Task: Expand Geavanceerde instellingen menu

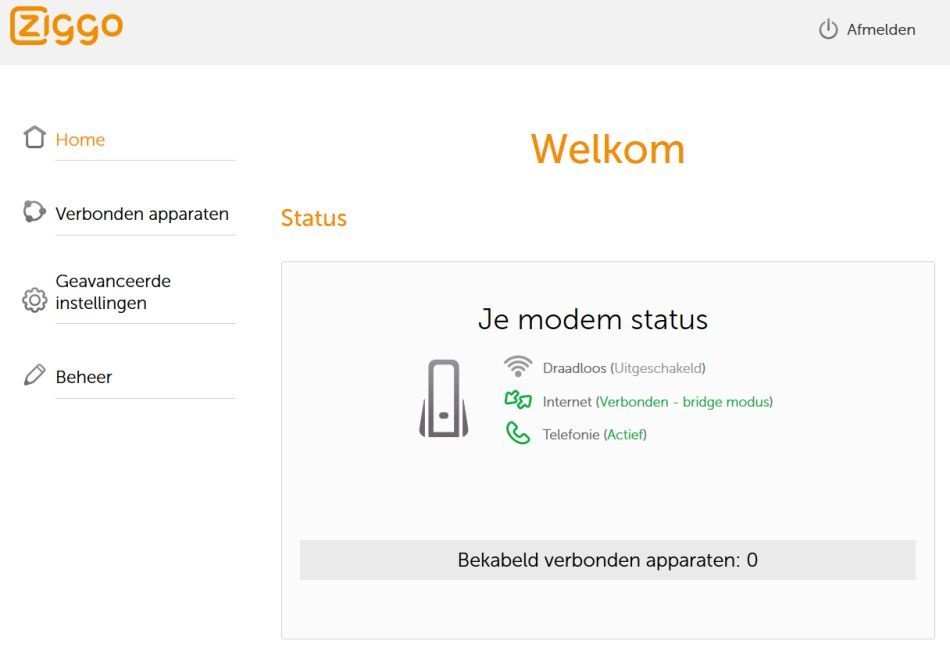Action: [x=113, y=292]
